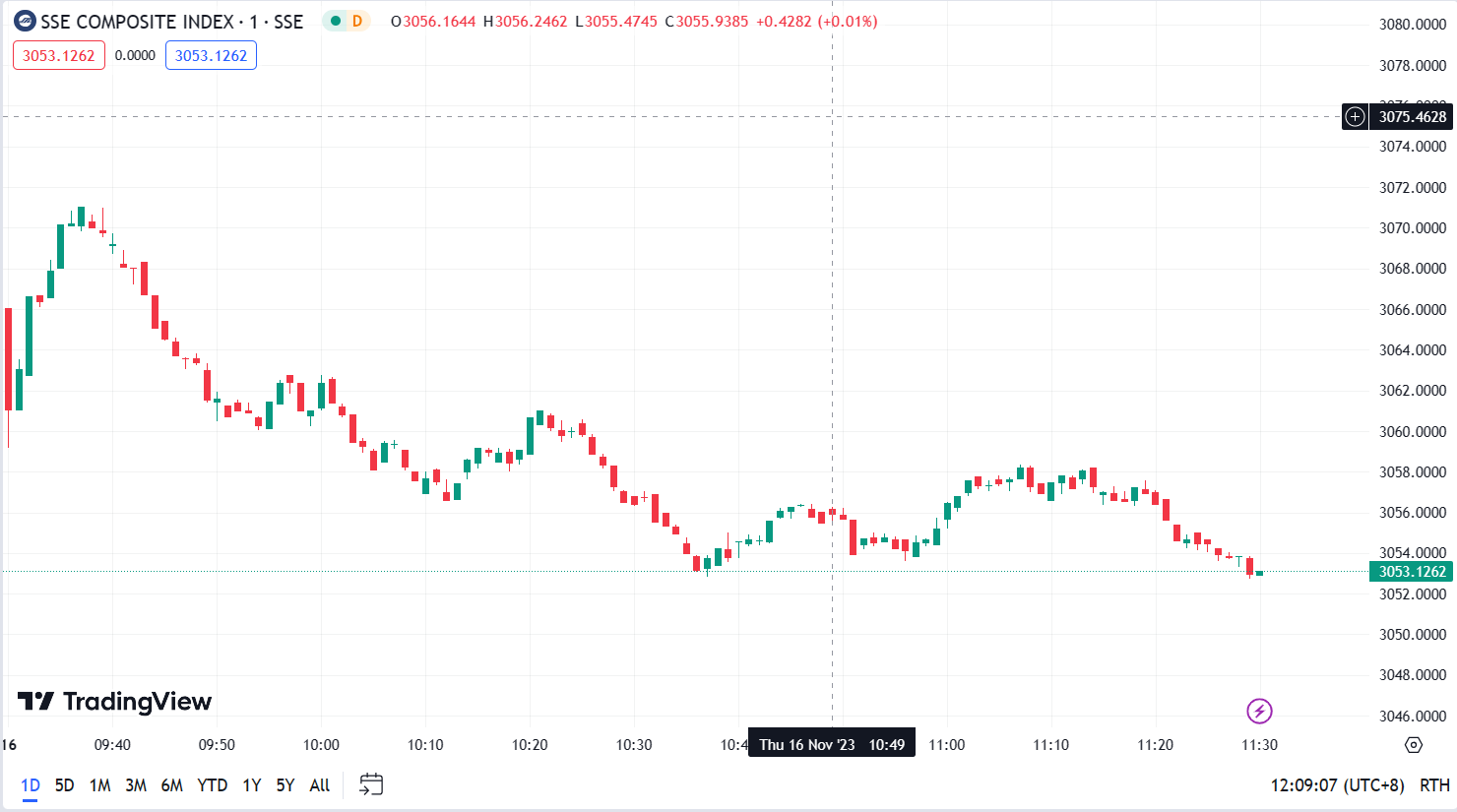Show the All time range
This screenshot has width=1457, height=812.
coord(319,784)
